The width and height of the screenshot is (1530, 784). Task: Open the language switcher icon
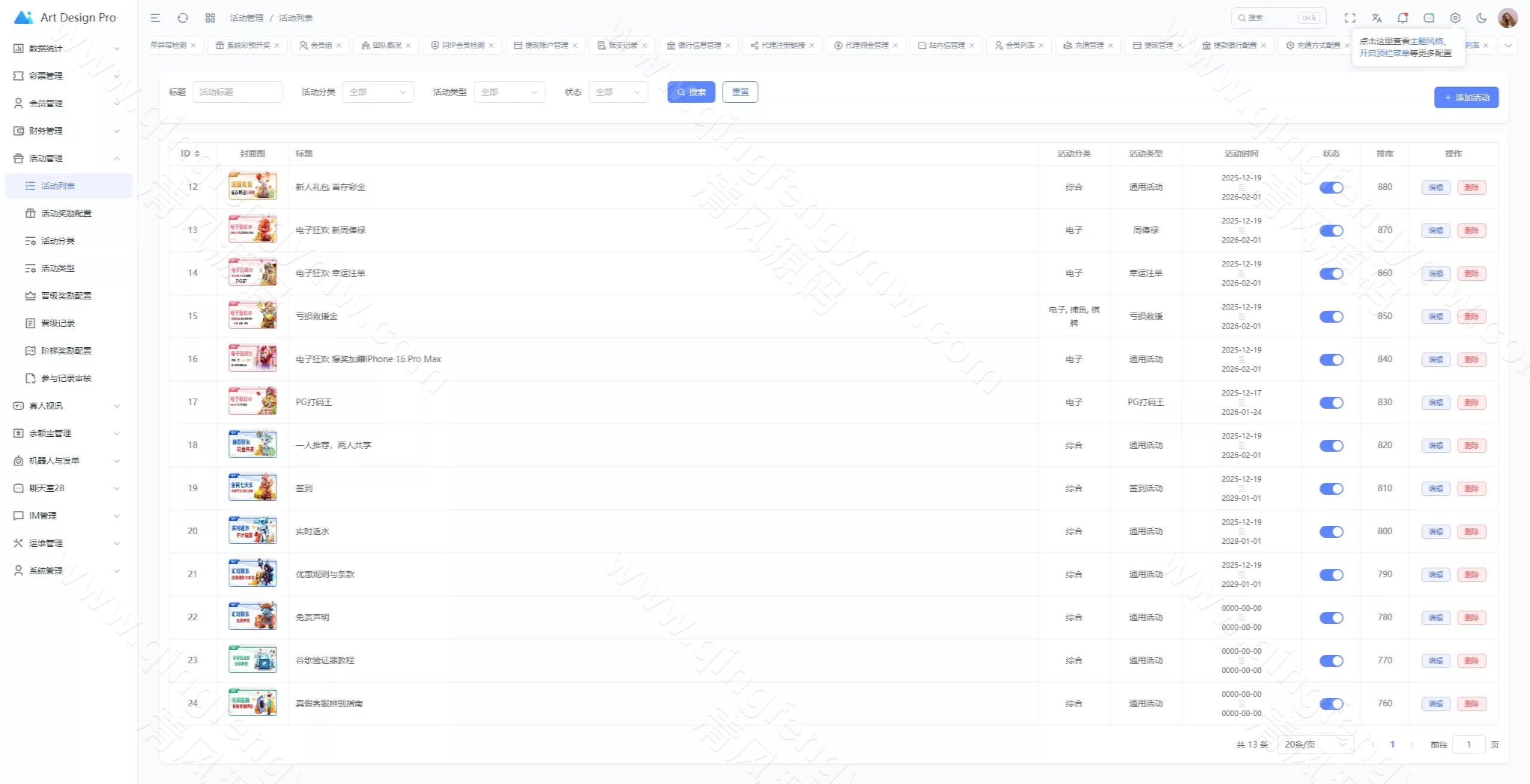(x=1376, y=18)
